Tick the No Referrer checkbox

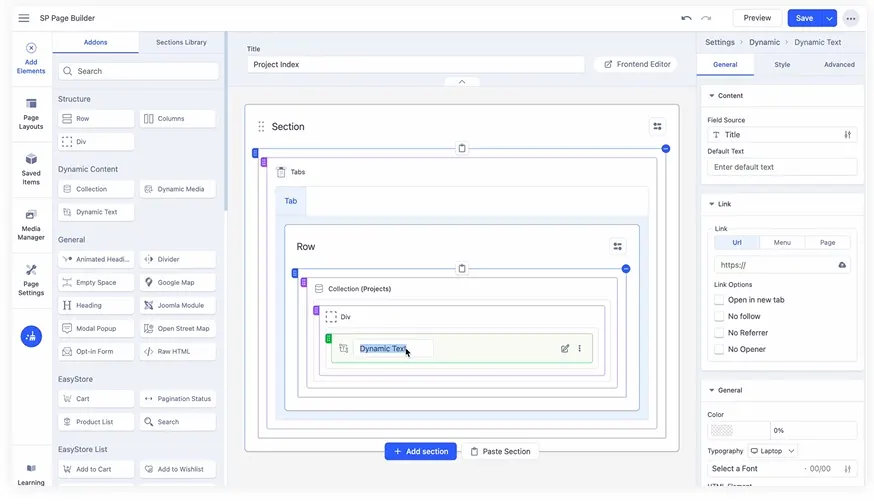(x=719, y=333)
